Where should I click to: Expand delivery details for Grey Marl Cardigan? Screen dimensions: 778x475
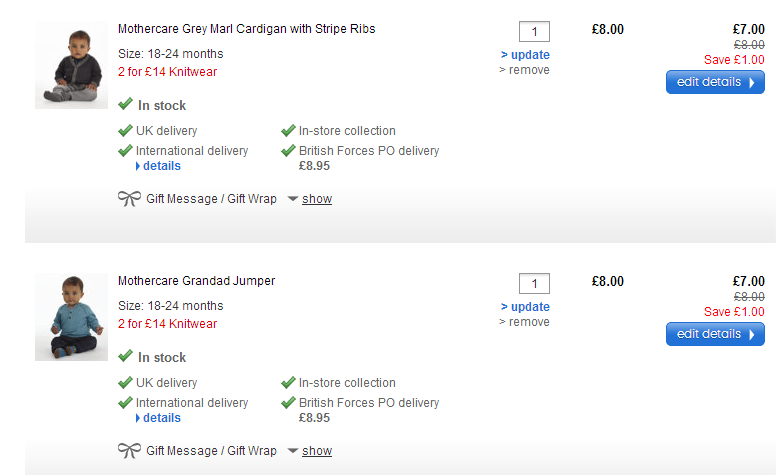[160, 166]
